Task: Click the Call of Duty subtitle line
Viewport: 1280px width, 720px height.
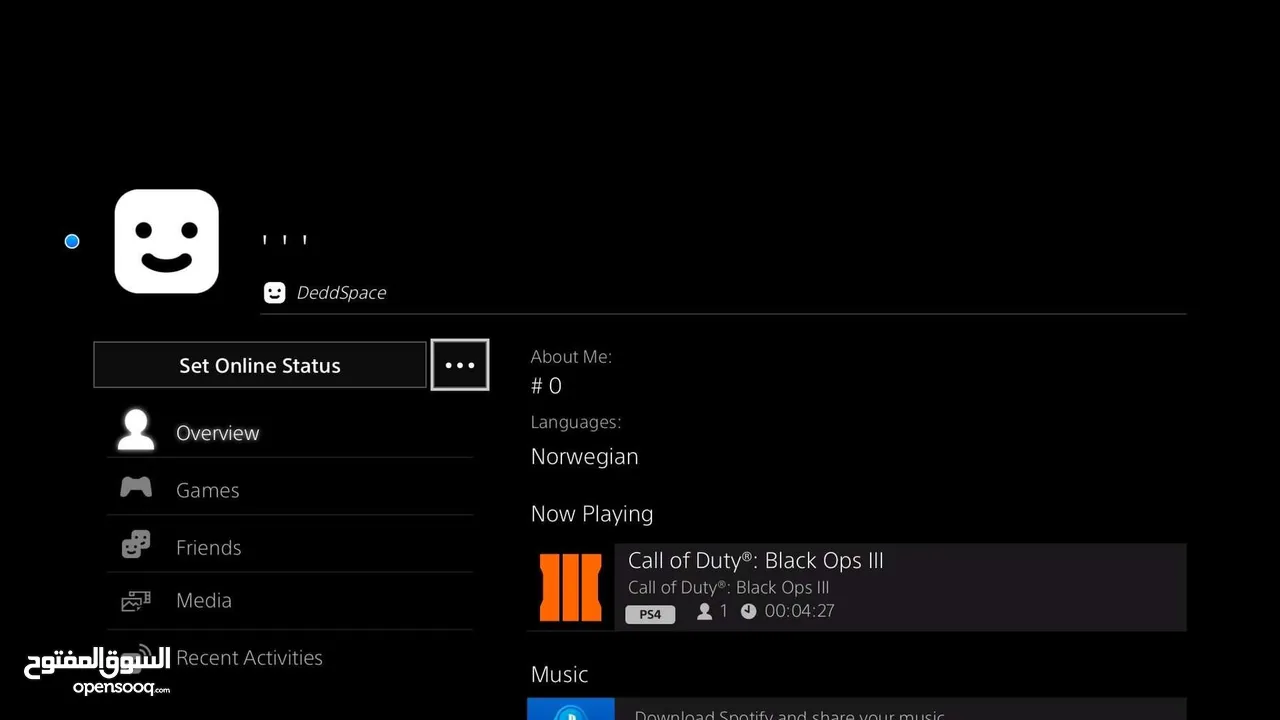Action: pyautogui.click(x=728, y=587)
